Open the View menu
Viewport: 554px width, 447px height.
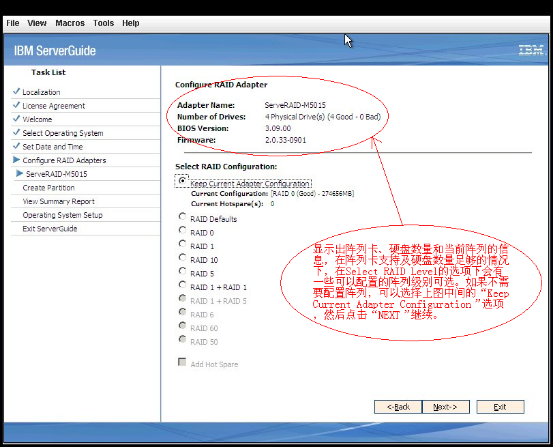point(37,23)
